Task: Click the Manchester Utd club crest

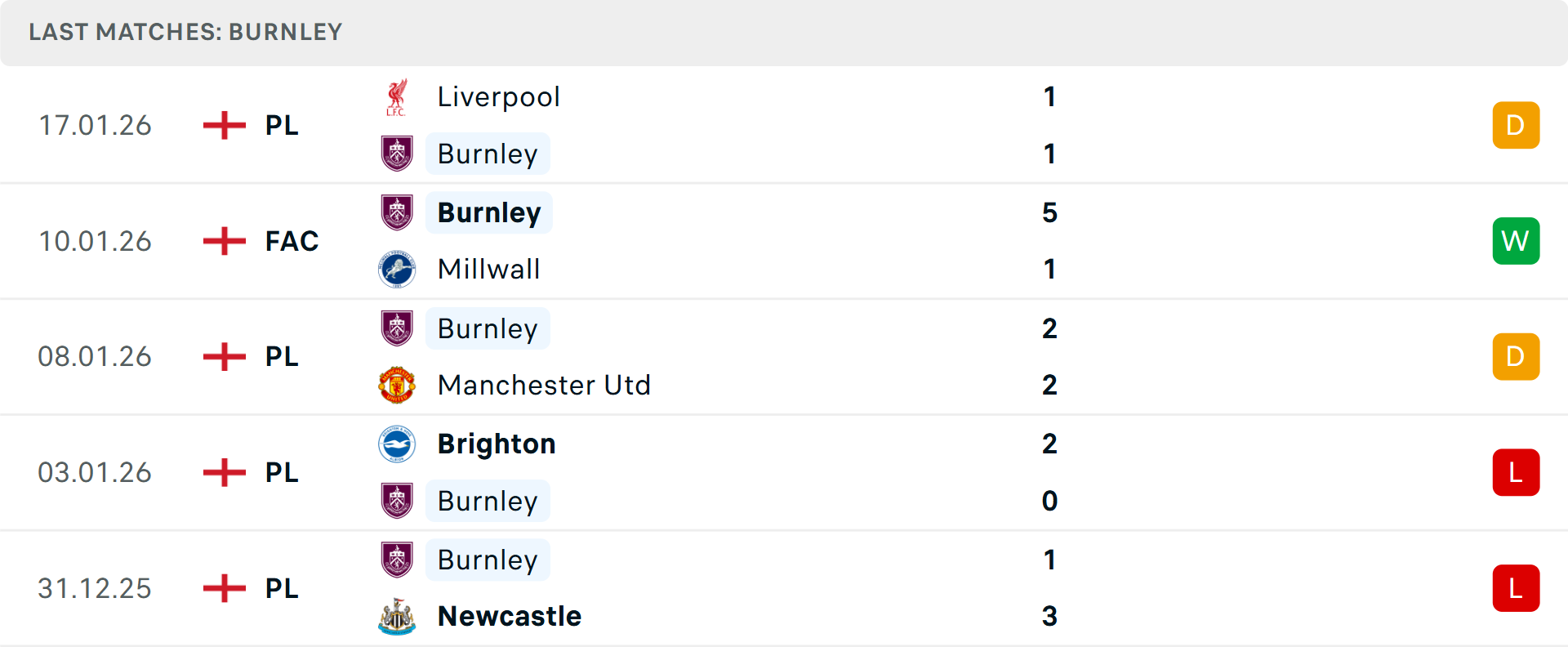Action: (x=397, y=385)
